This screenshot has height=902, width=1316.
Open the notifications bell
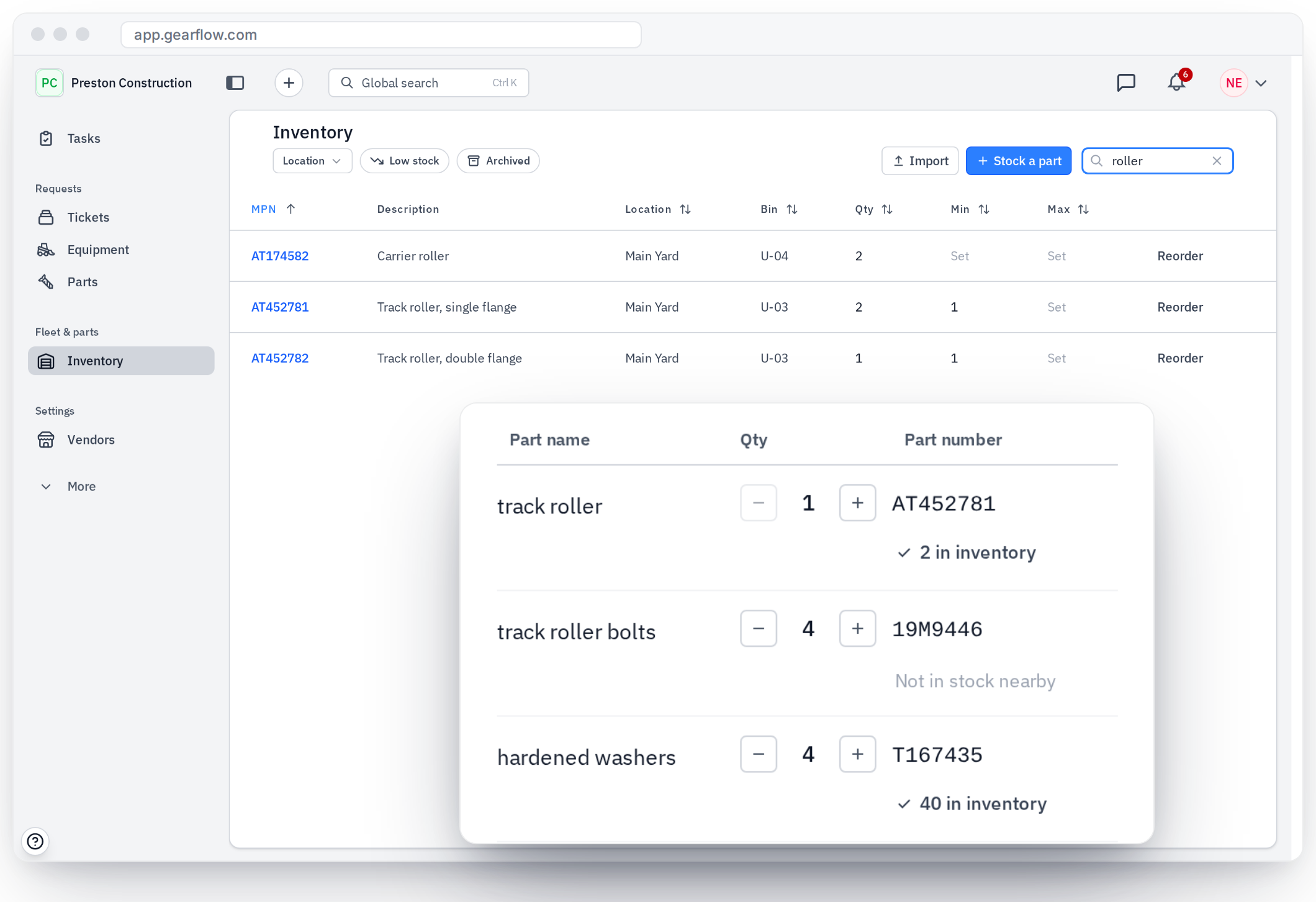1176,82
